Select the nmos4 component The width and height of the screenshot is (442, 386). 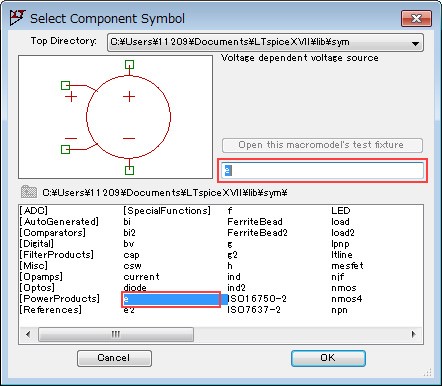pos(346,299)
